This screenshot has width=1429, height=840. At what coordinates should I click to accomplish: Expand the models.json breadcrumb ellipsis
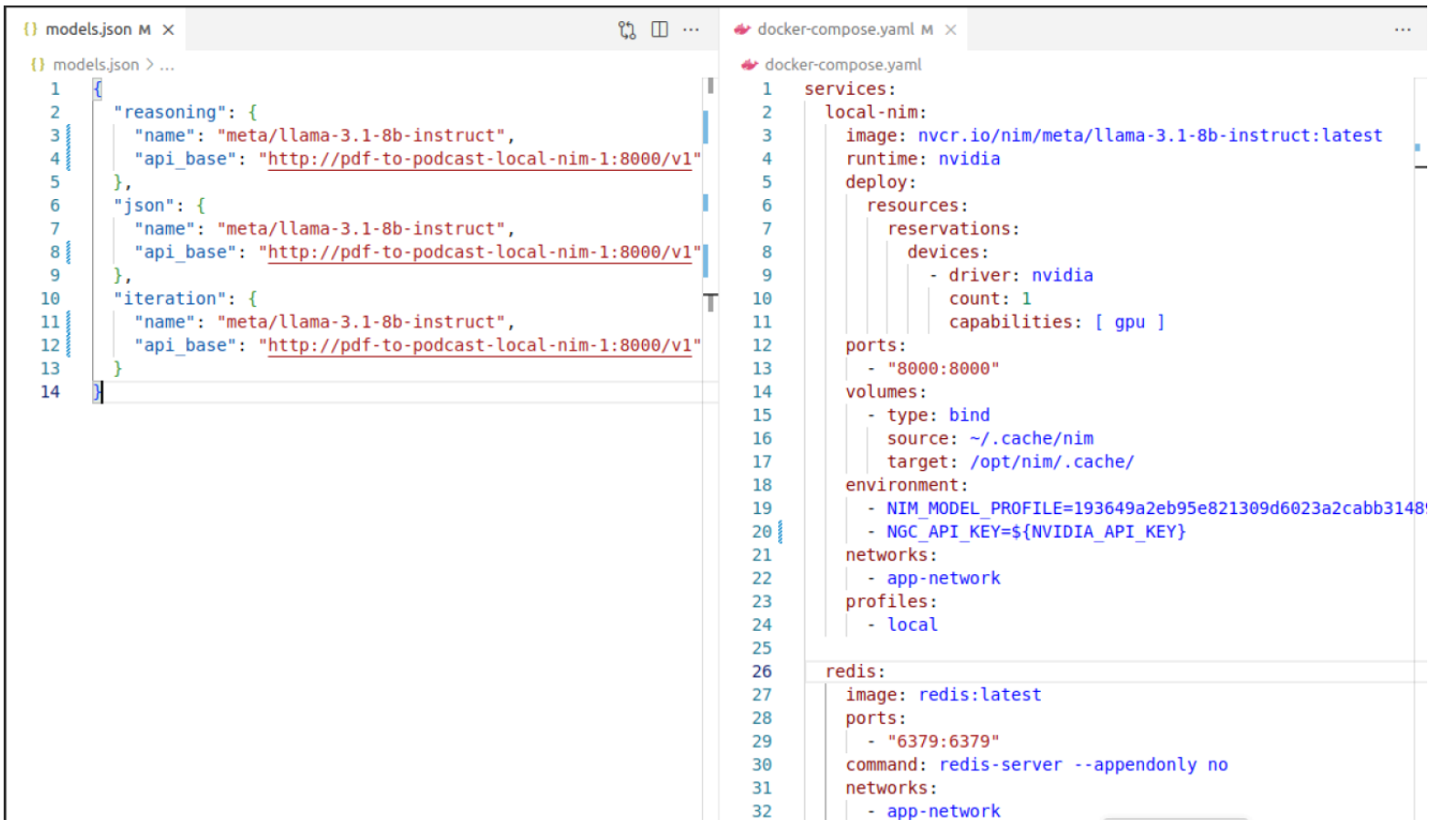167,65
